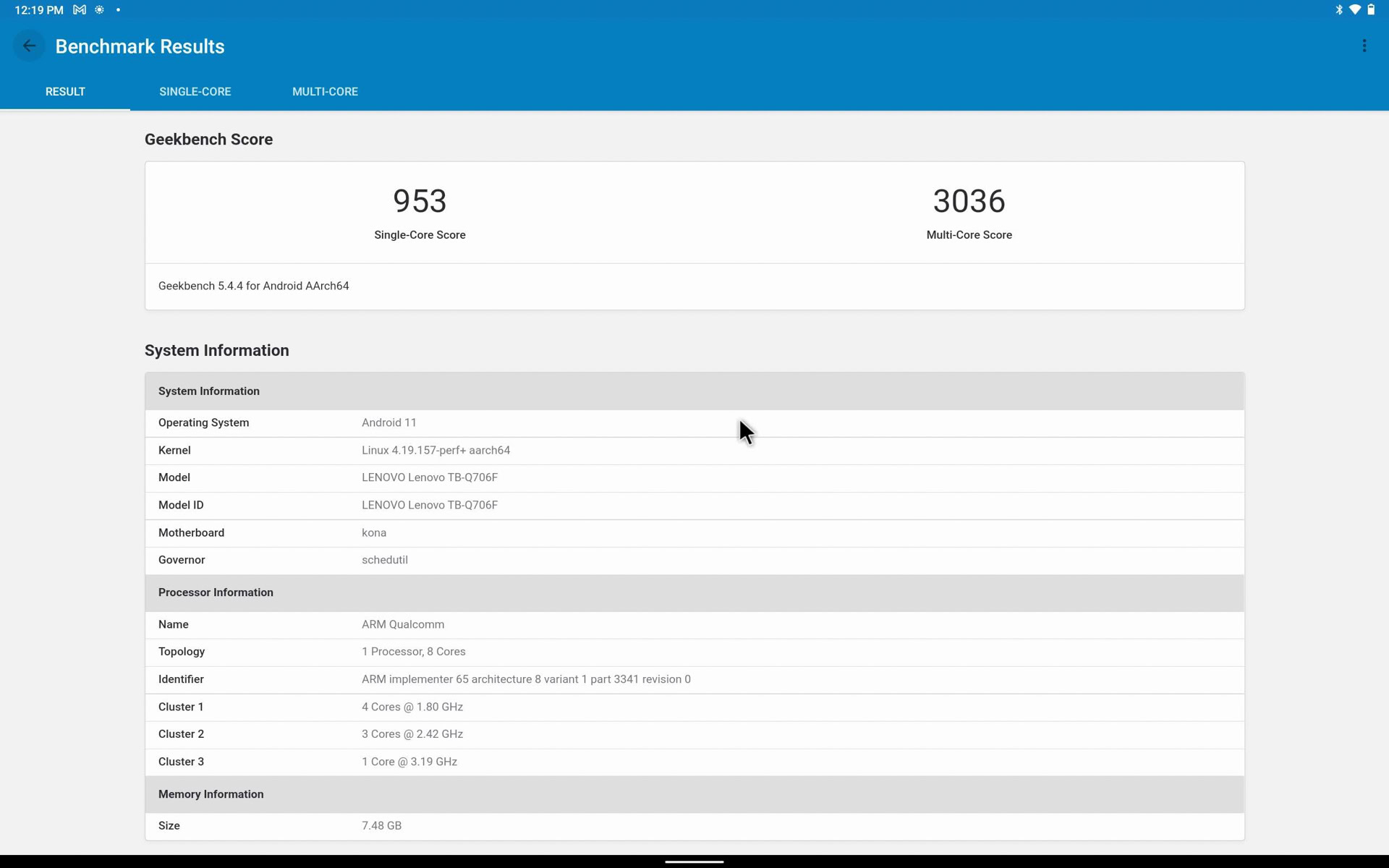
Task: Select the RESULT tab
Action: coord(65,92)
